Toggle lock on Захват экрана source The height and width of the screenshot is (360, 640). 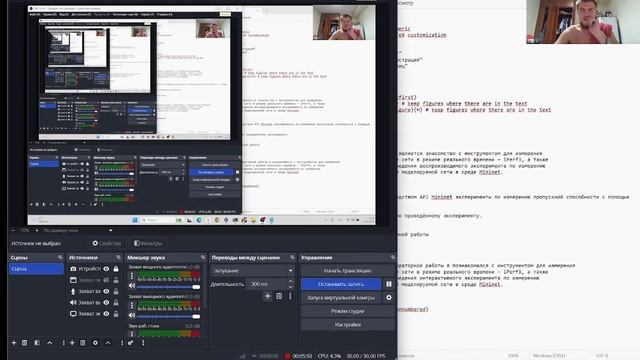(116, 313)
